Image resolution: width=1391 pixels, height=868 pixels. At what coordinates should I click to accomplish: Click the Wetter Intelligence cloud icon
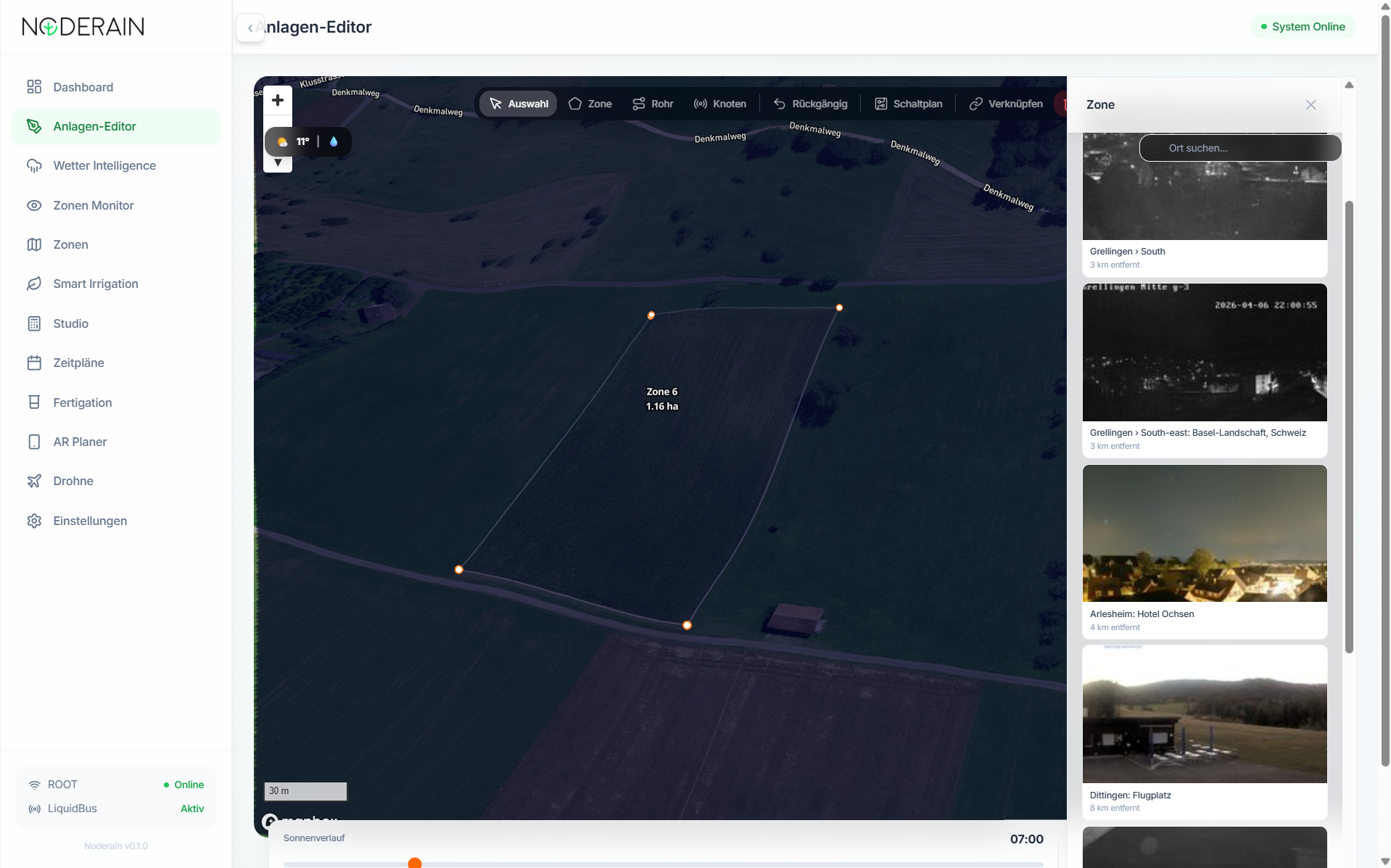coord(34,165)
